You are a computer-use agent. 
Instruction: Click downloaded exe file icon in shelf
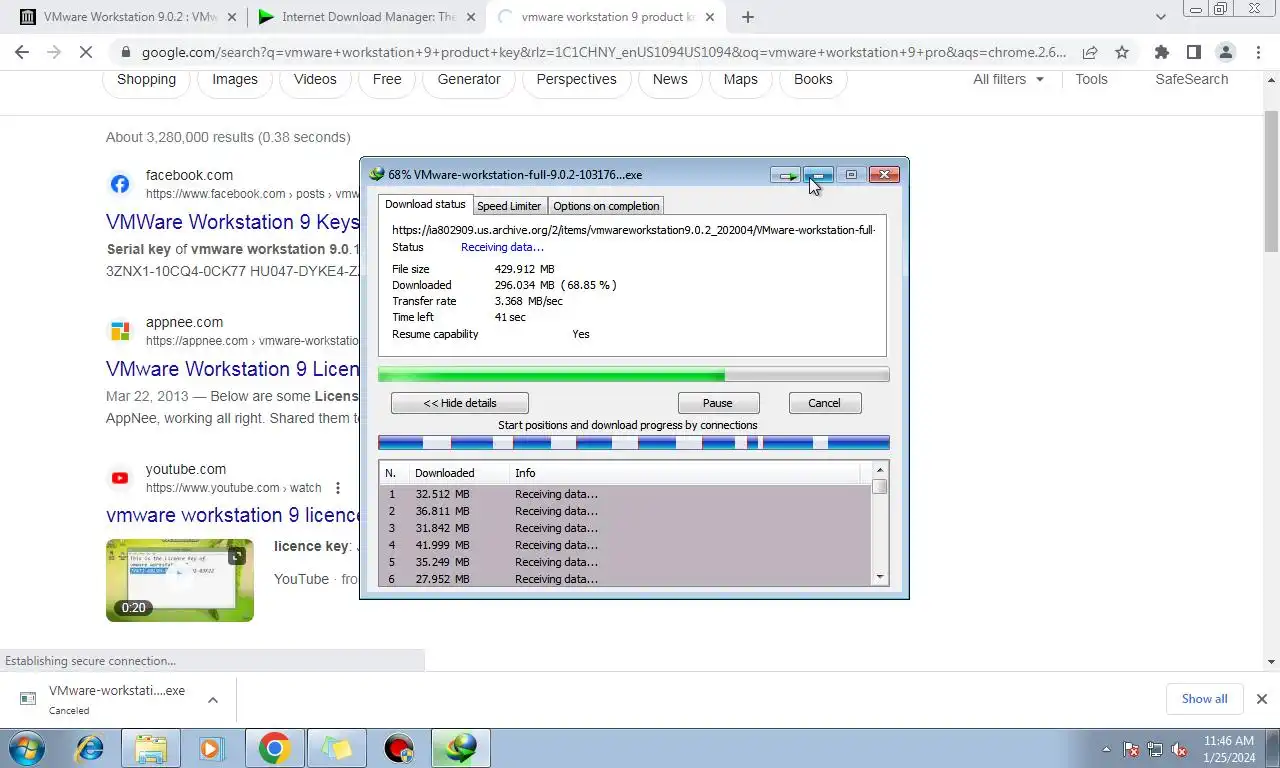[28, 699]
